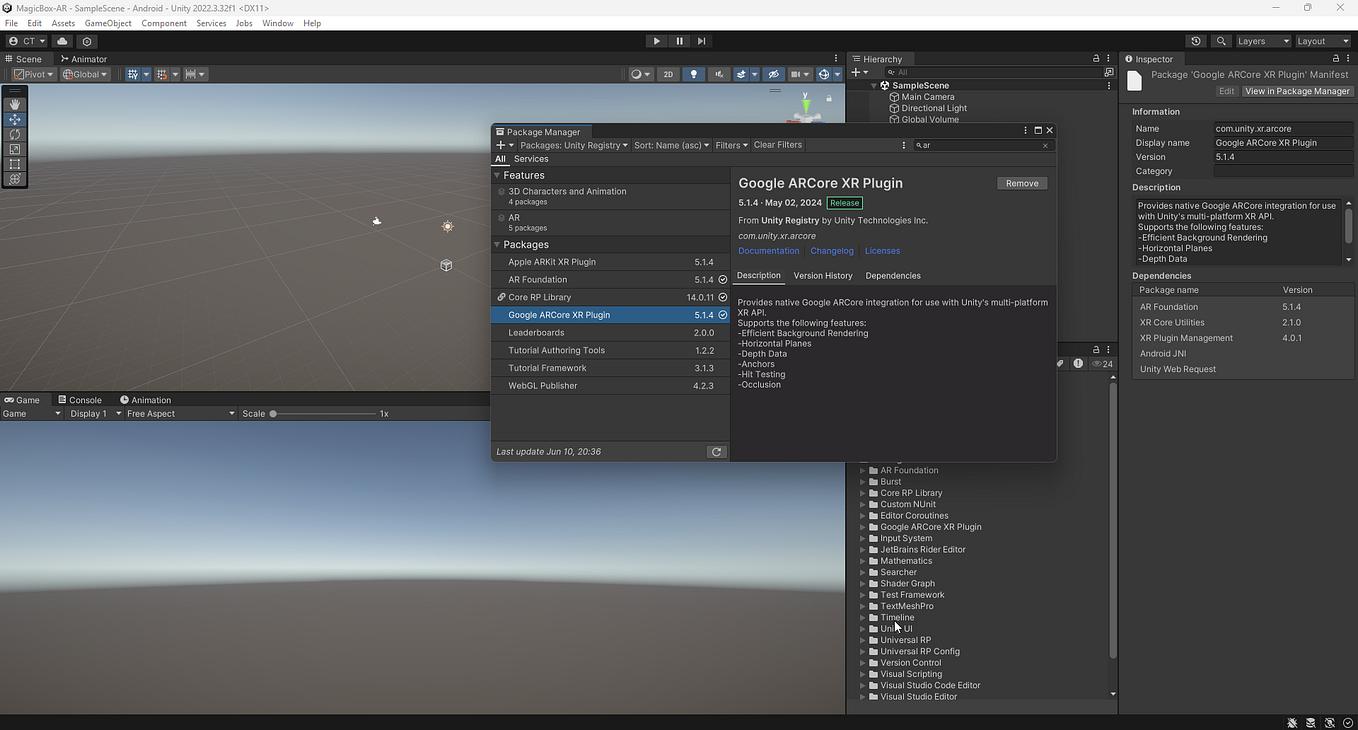Image resolution: width=1358 pixels, height=730 pixels.
Task: Open the search tool in the top toolbar
Action: click(x=1221, y=41)
